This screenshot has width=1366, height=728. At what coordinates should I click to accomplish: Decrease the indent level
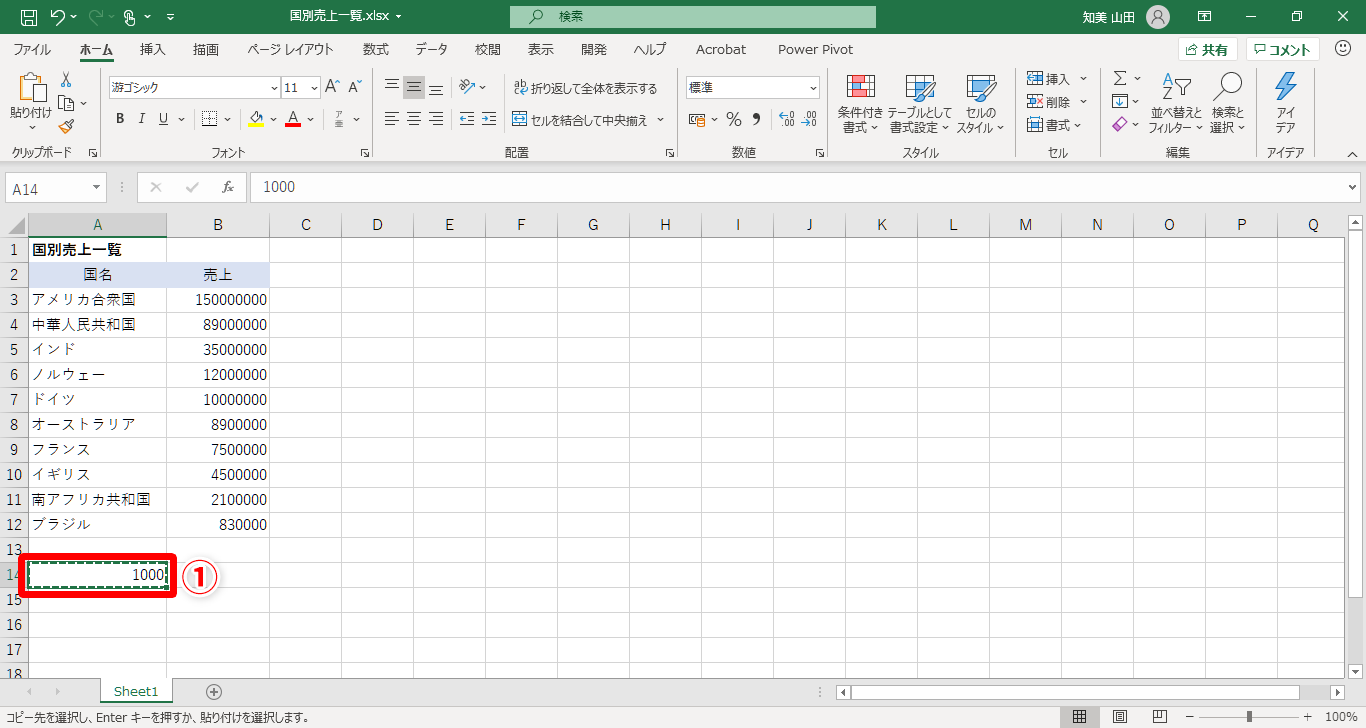(x=467, y=119)
